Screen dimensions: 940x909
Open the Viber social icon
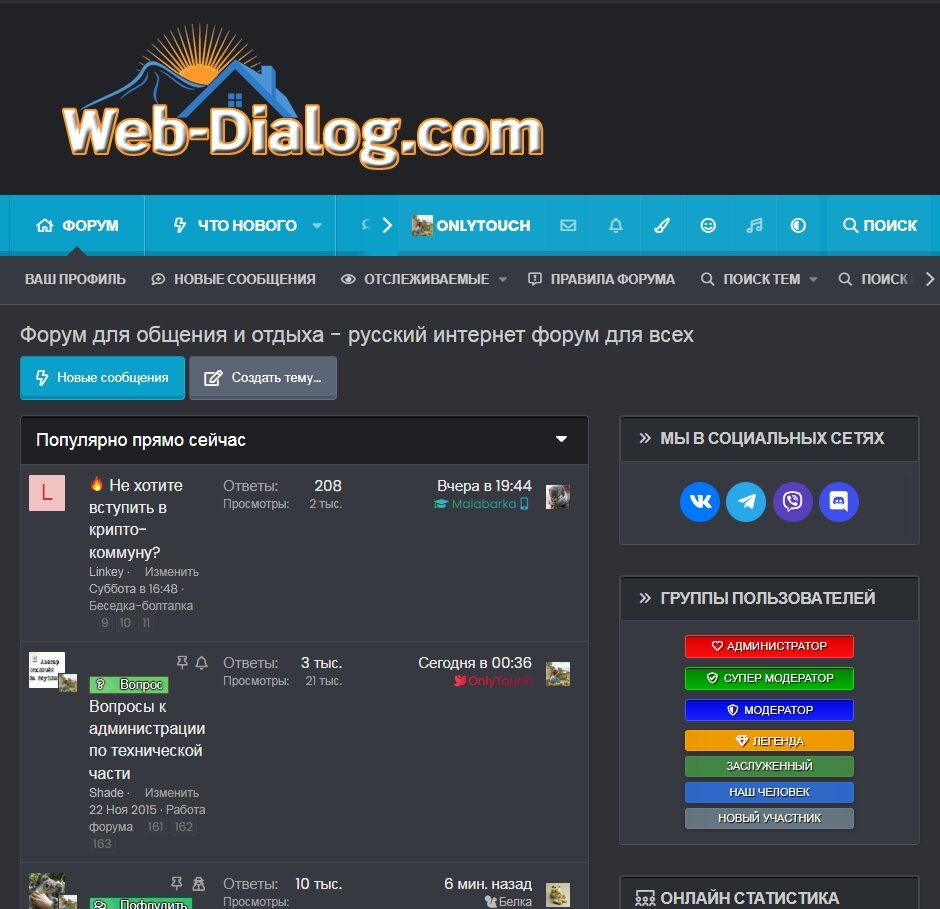tap(793, 501)
